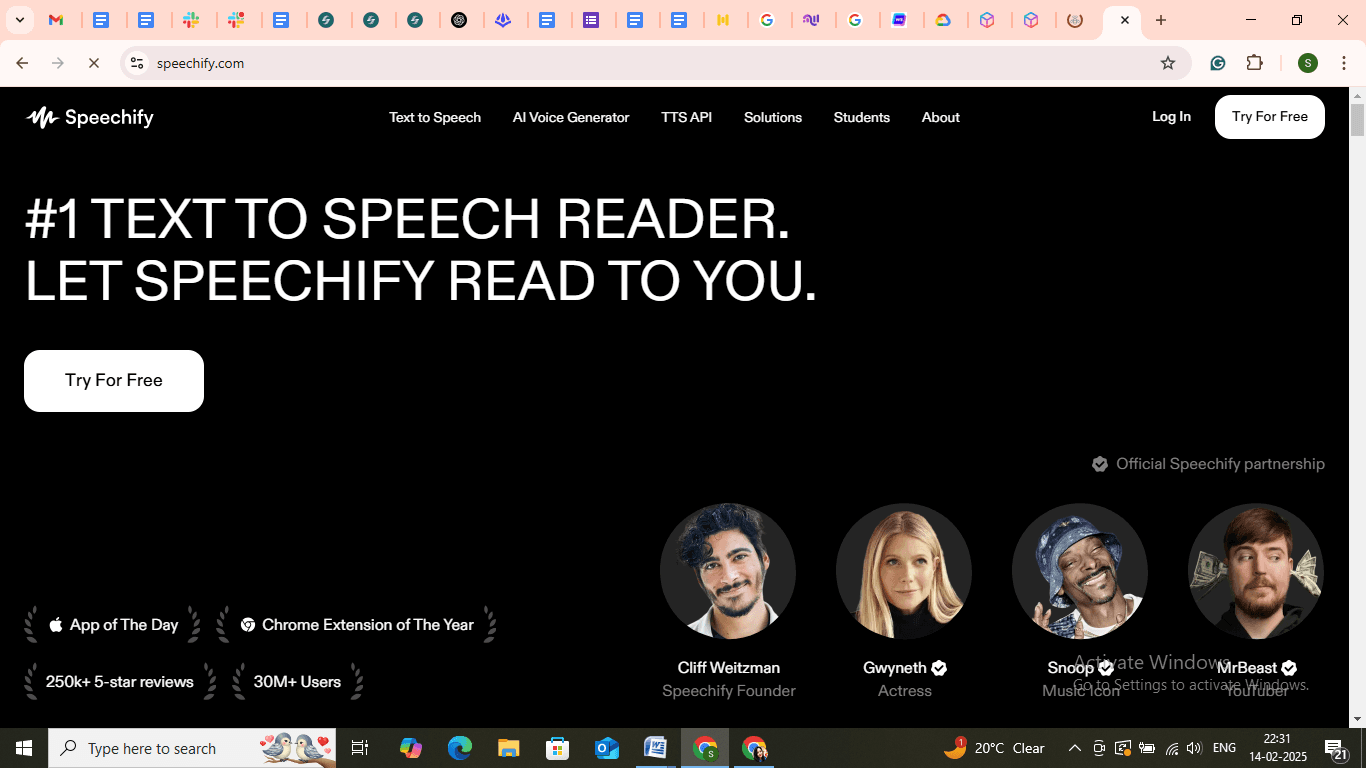The width and height of the screenshot is (1366, 768).
Task: Open the TTS API menu
Action: click(x=687, y=117)
